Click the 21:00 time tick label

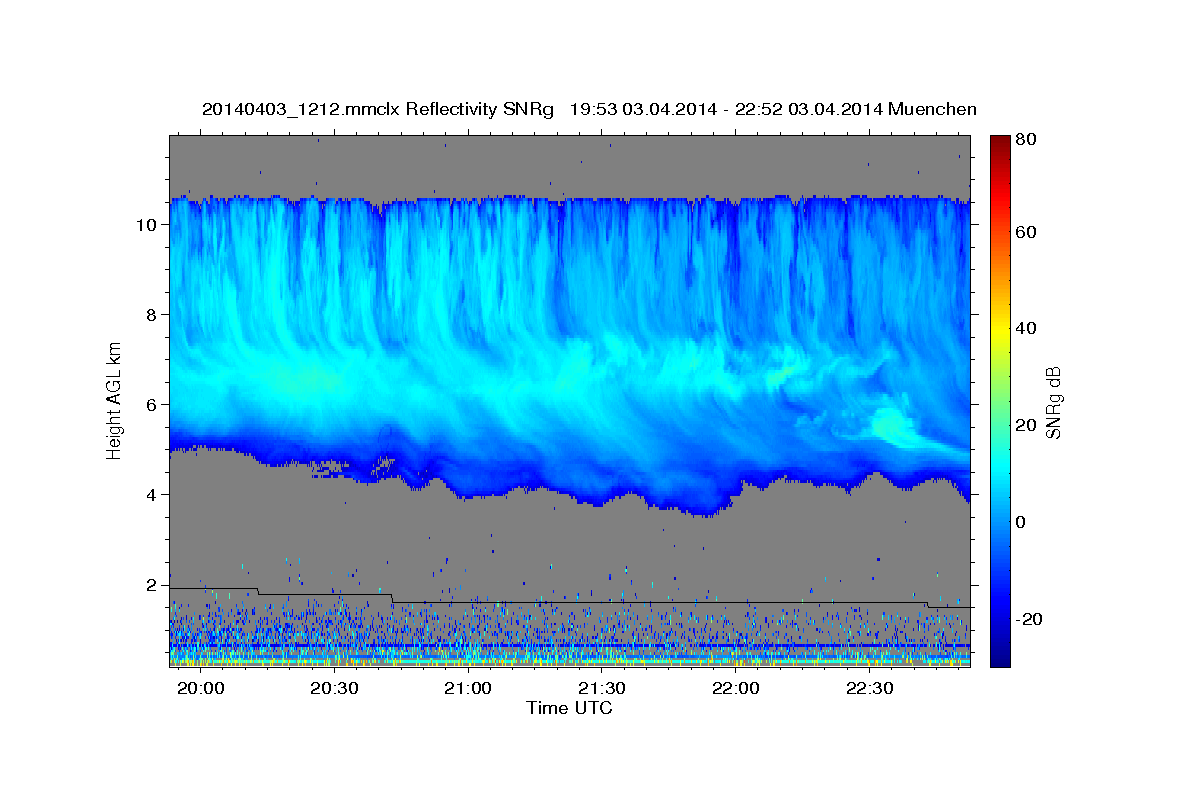pos(468,689)
